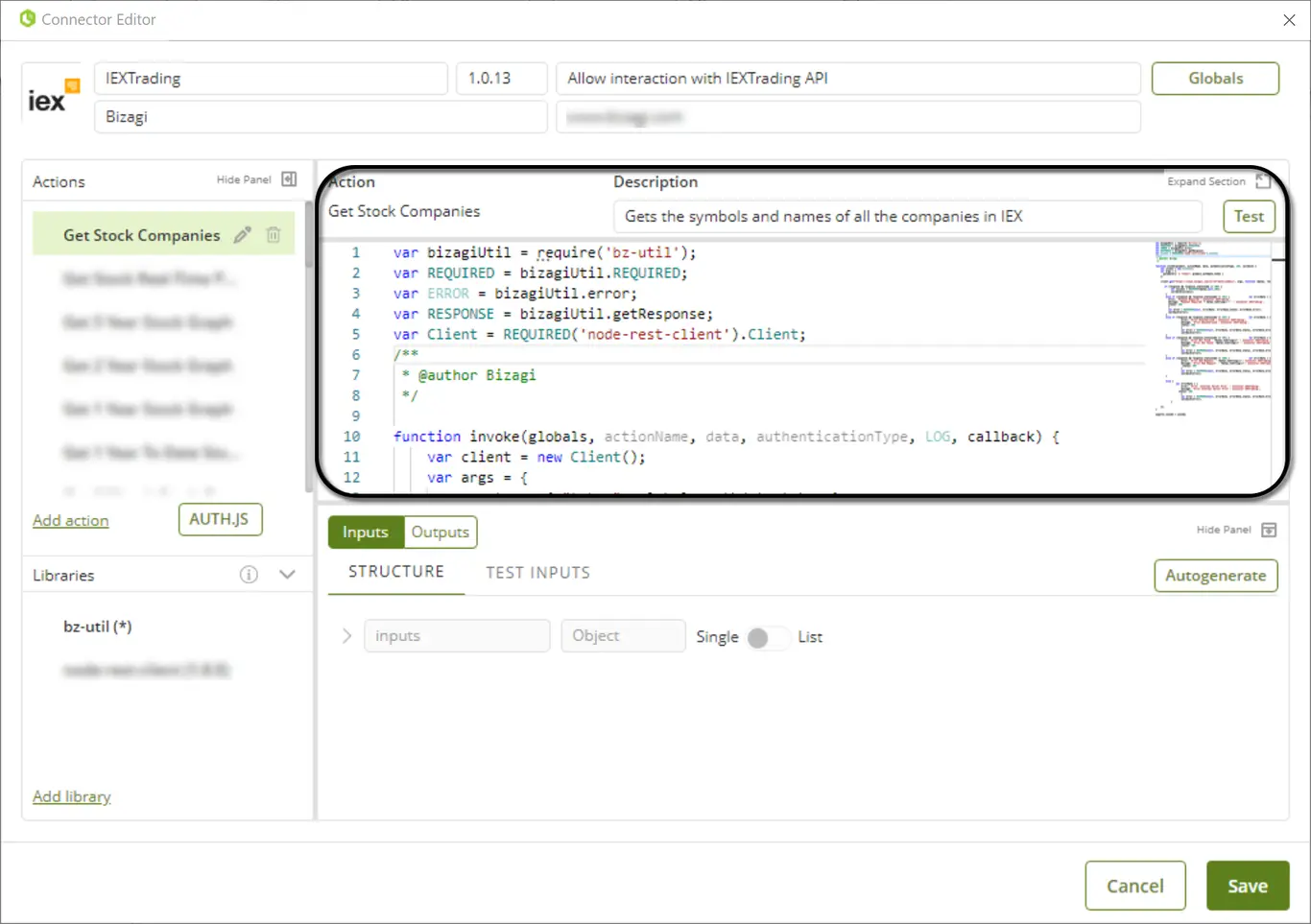Expand the inputs object tree node

point(346,636)
